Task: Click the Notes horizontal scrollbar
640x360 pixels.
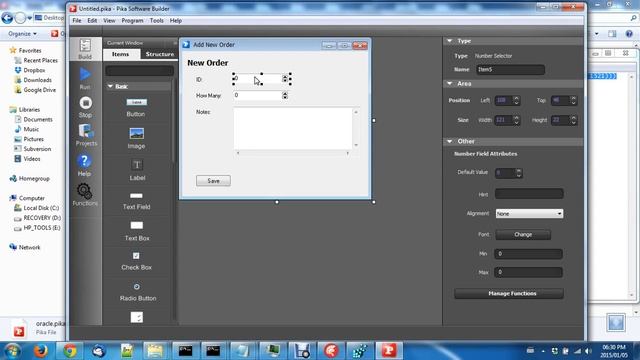Action: pyautogui.click(x=293, y=153)
